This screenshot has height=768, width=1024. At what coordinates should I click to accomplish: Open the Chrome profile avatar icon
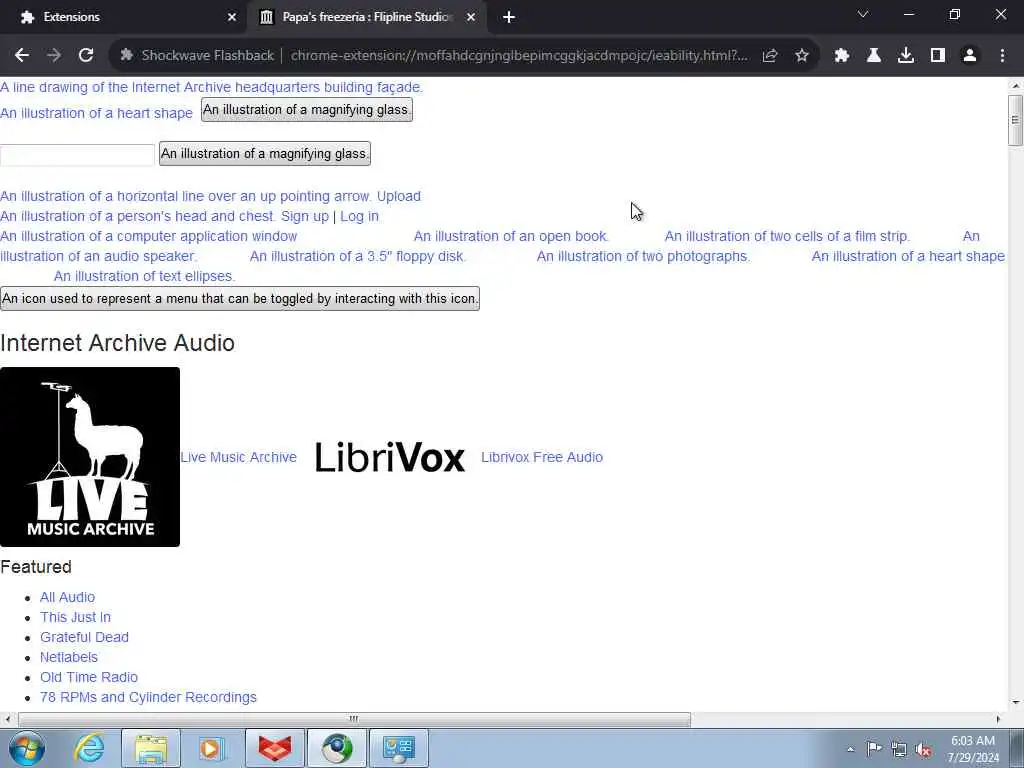coord(970,56)
